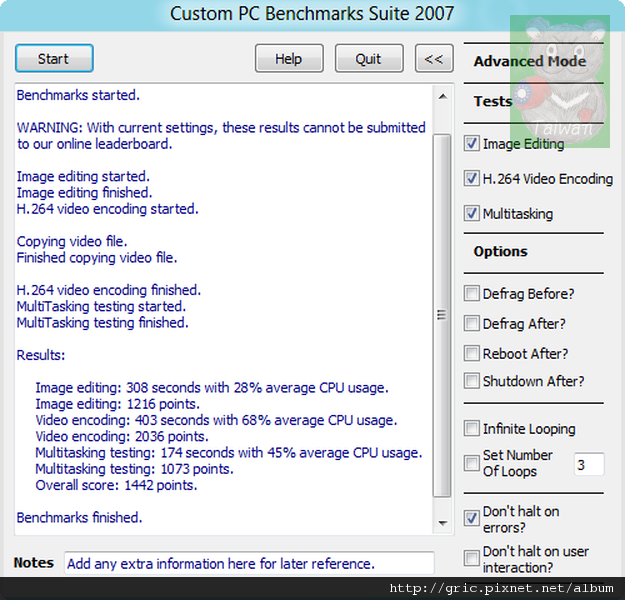Screen dimensions: 625x600
Task: Click 'H.264 video encoding started.' line
Action: click(108, 209)
